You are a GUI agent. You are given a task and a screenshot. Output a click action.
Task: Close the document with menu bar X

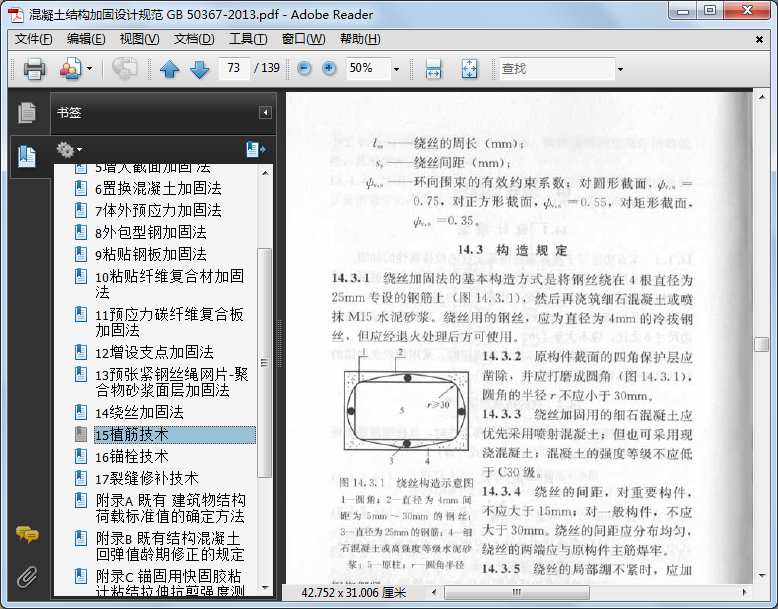coord(759,39)
